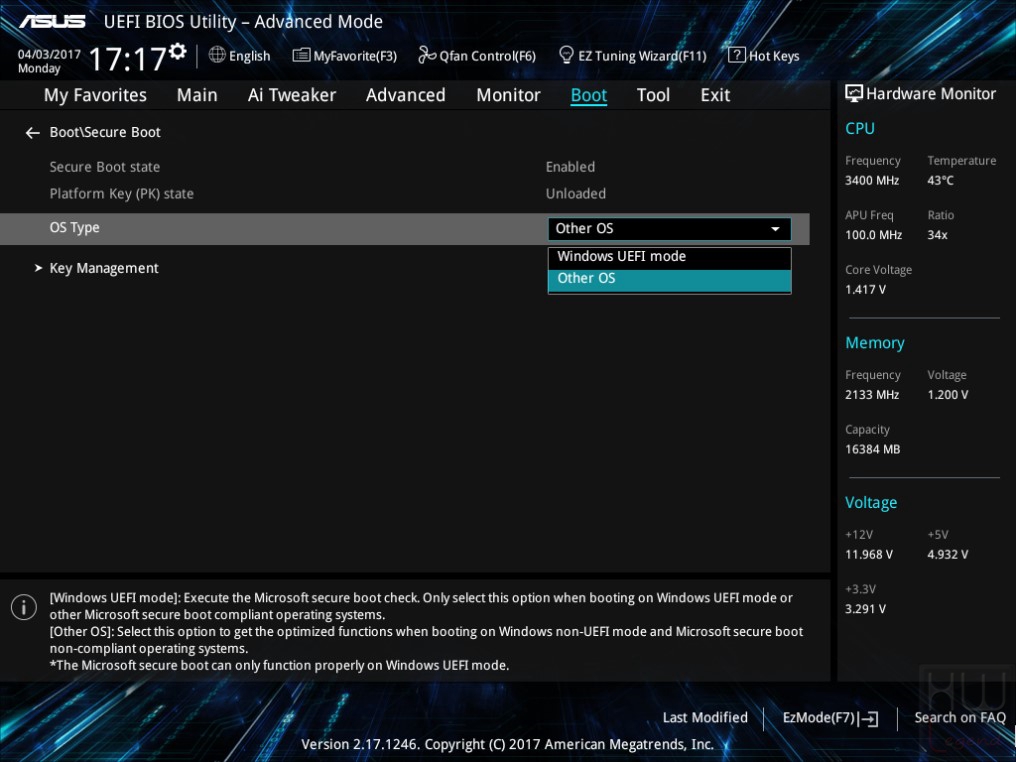Open the Tool tab

[x=653, y=95]
